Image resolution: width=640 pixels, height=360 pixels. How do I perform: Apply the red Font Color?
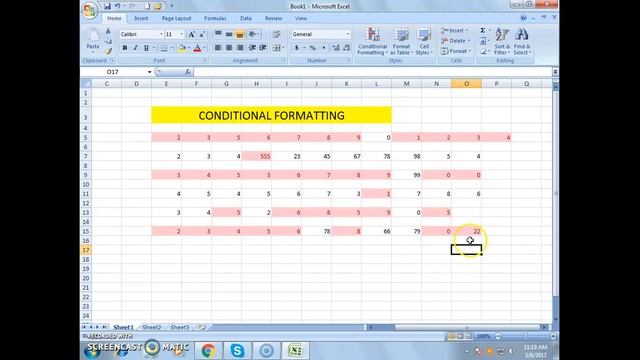click(x=198, y=48)
